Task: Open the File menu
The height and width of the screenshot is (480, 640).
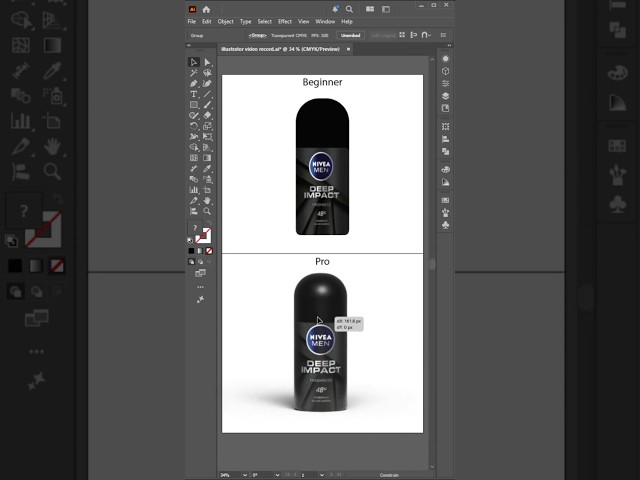Action: point(191,22)
